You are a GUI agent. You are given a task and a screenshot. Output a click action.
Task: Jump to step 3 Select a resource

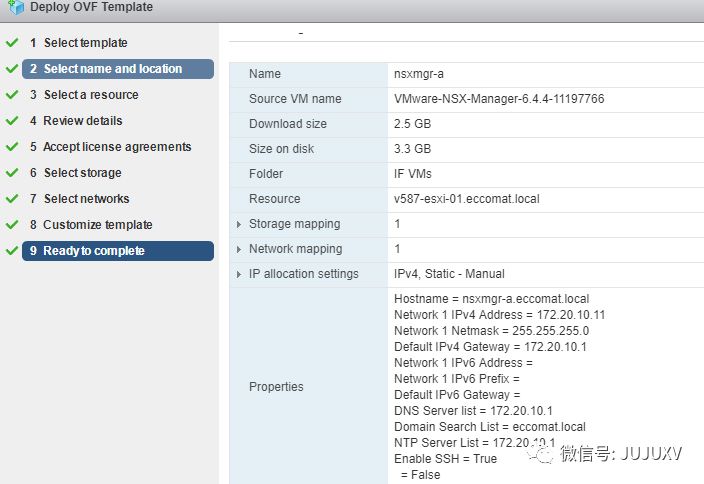coord(90,95)
